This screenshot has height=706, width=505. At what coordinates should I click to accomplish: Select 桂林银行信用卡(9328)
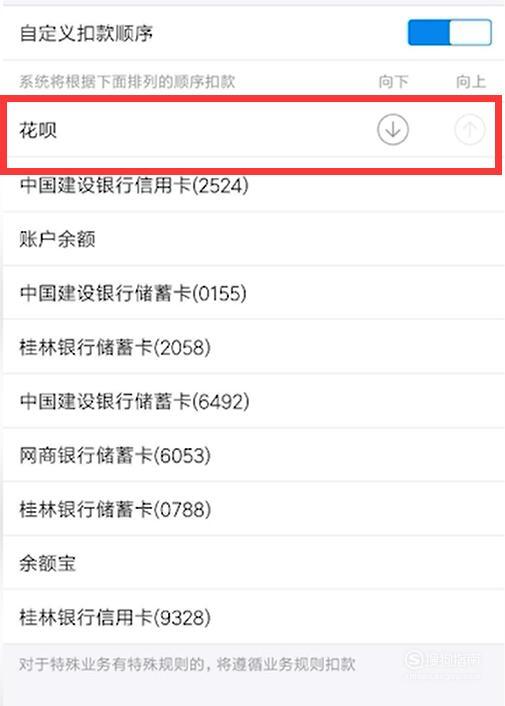(252, 617)
